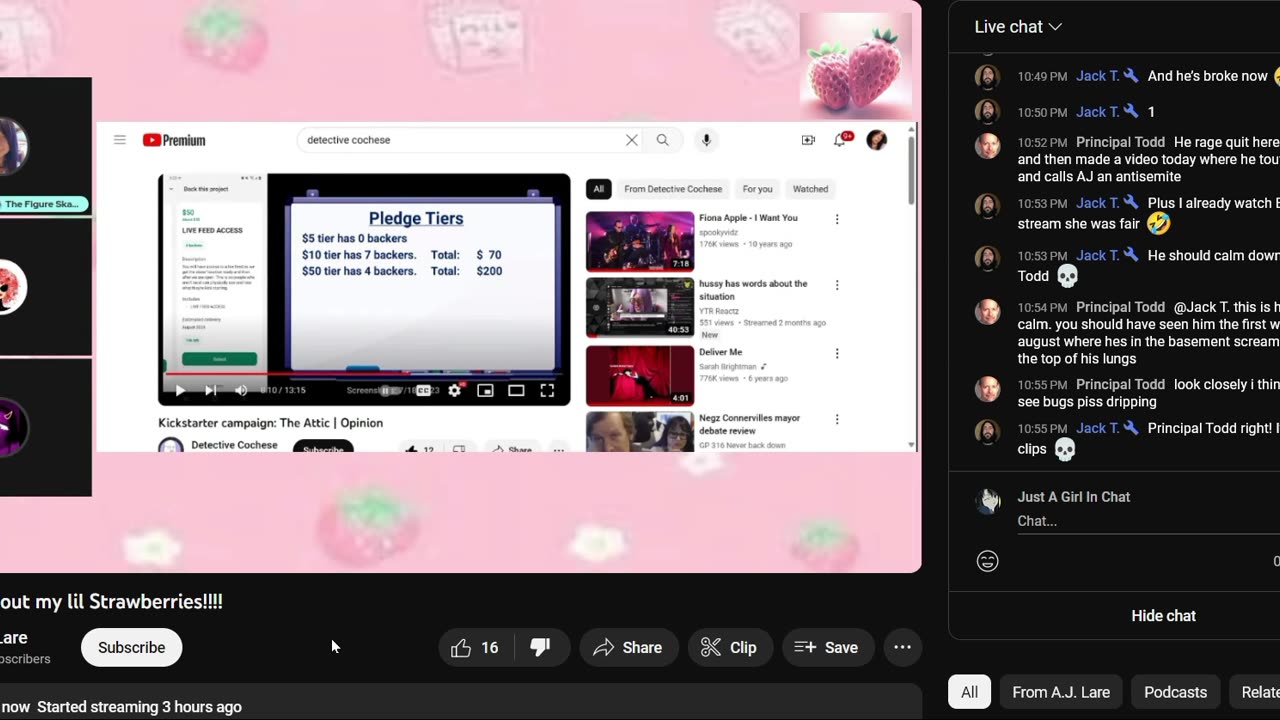Open the Create video icon in the YouTube header
Screen dimensions: 1280x720
coord(808,140)
